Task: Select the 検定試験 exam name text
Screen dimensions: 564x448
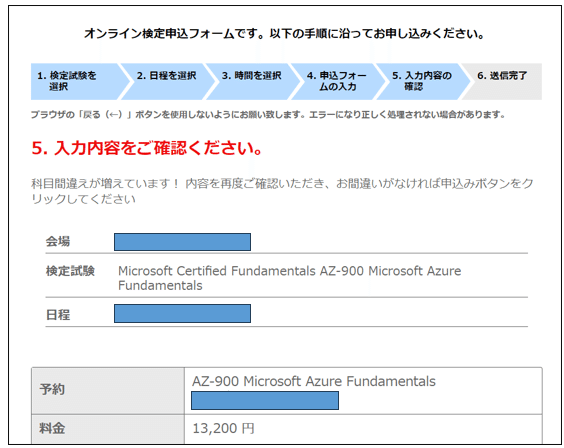Action: (290, 278)
